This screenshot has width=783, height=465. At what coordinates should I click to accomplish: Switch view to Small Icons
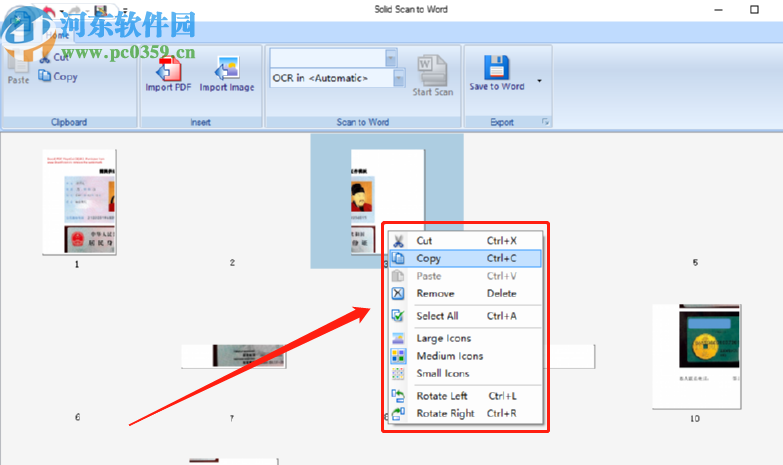[x=465, y=373]
